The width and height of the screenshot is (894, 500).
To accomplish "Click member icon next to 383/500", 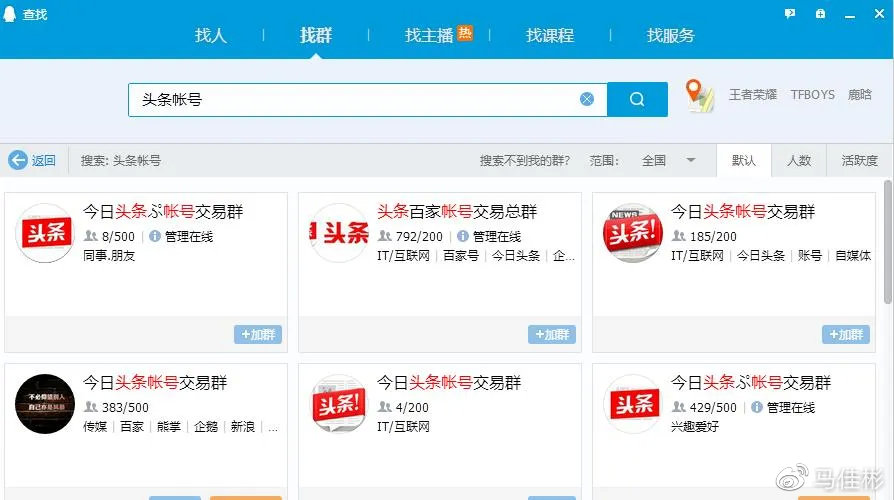I will click(x=91, y=406).
